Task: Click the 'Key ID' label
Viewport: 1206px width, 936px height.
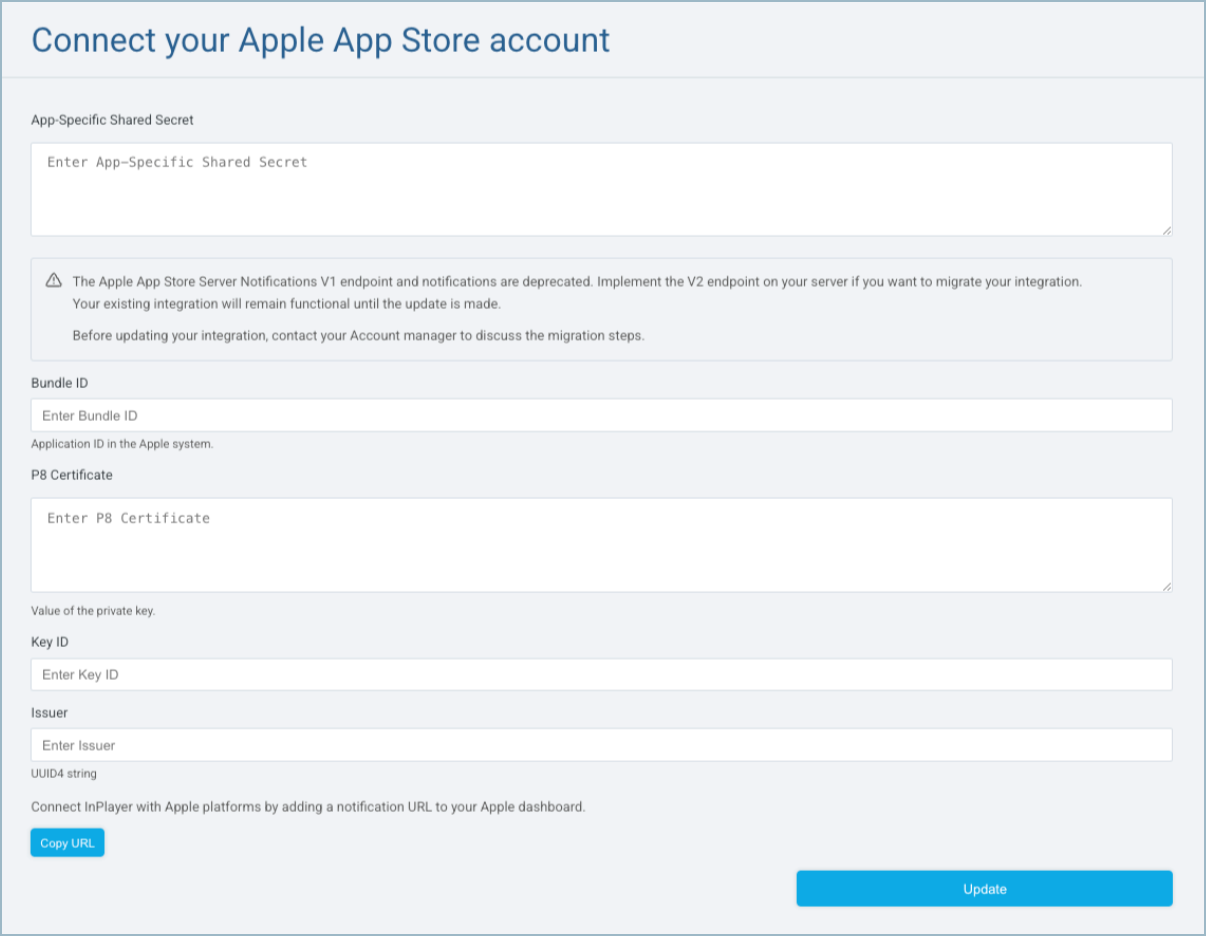Action: tap(50, 642)
